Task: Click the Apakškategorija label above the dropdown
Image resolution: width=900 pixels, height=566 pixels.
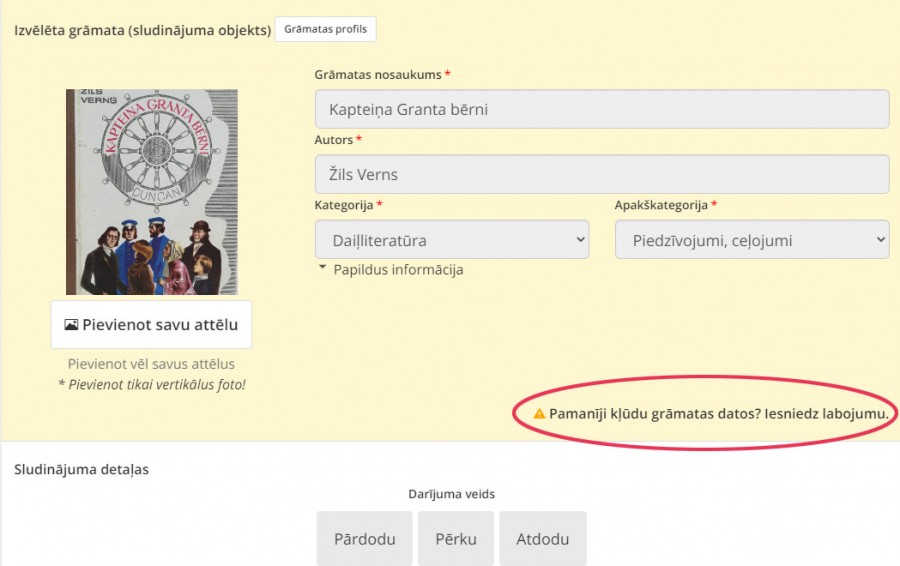Action: (x=661, y=205)
